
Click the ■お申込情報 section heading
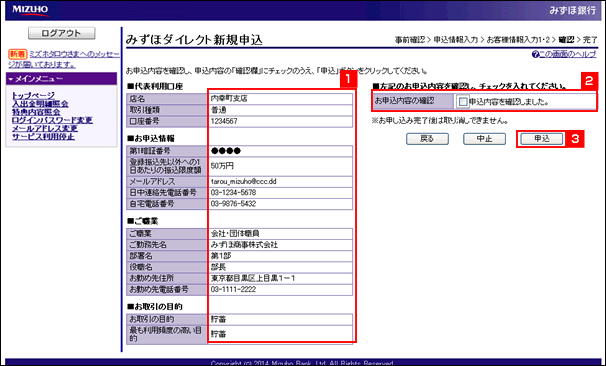click(x=151, y=138)
